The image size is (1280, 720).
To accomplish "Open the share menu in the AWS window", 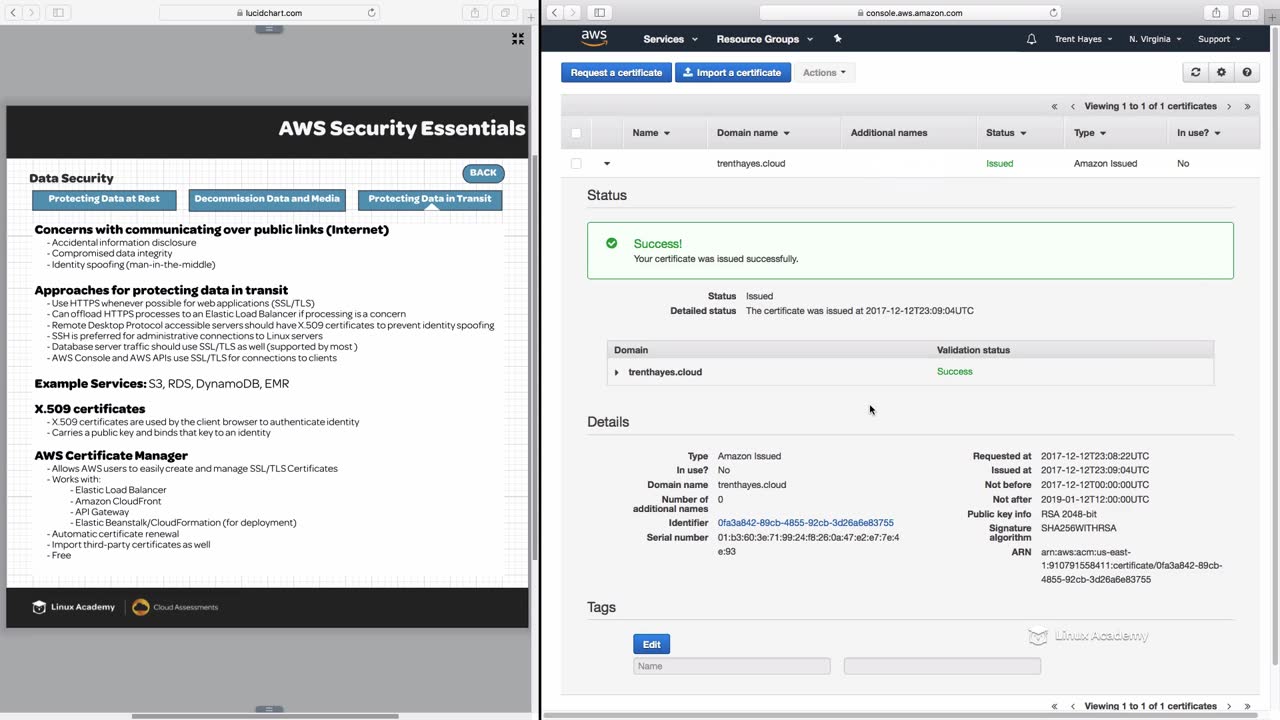I will click(x=1216, y=13).
